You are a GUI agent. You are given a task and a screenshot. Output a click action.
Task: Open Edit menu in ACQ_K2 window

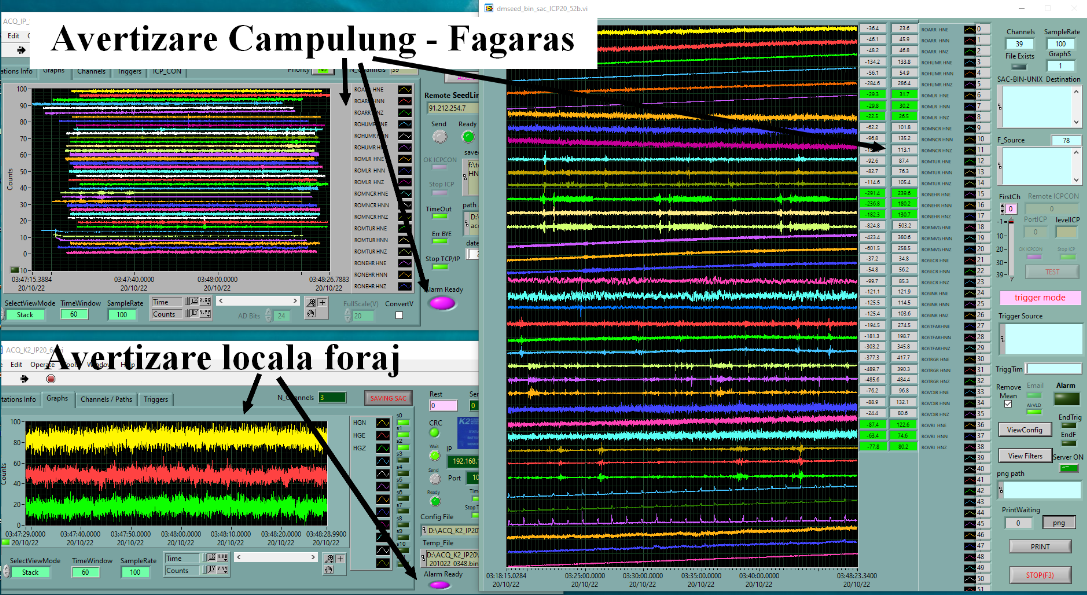(x=16, y=365)
